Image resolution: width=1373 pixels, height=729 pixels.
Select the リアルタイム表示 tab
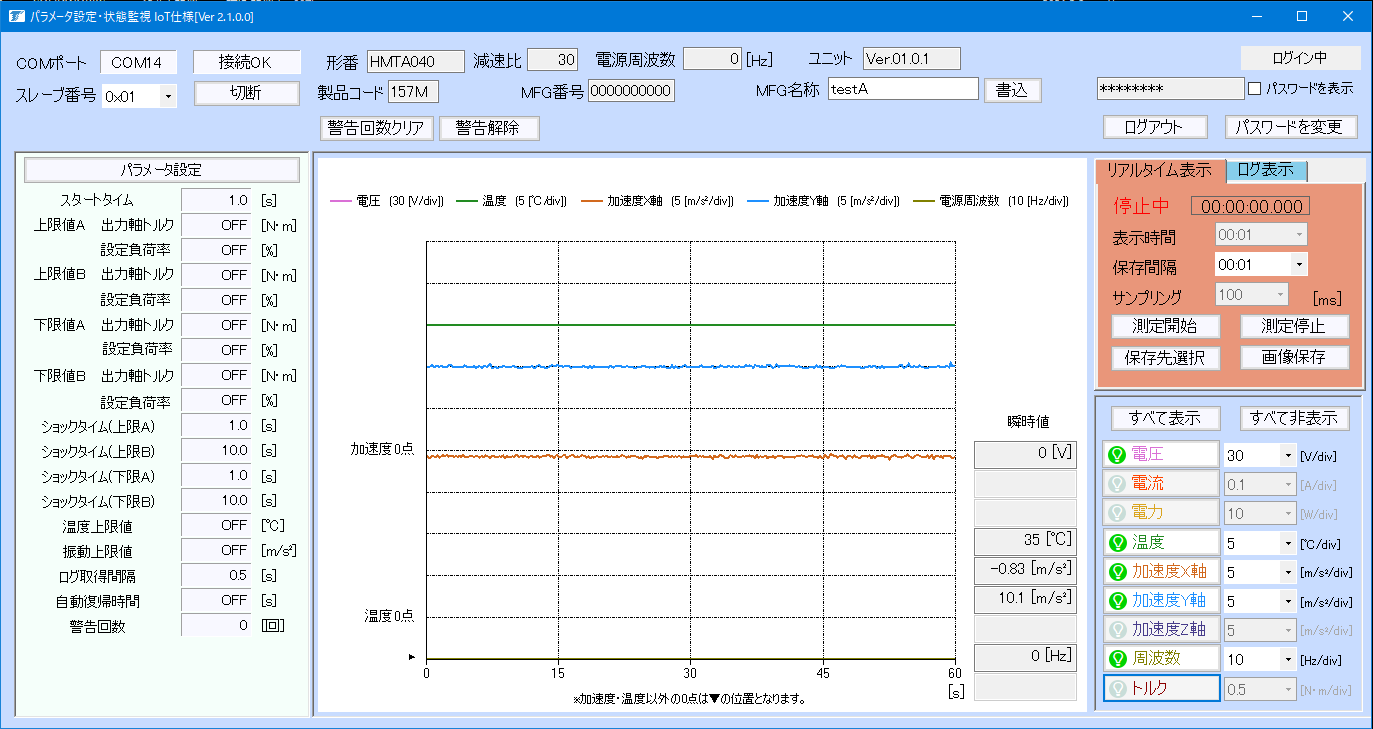click(x=1160, y=170)
